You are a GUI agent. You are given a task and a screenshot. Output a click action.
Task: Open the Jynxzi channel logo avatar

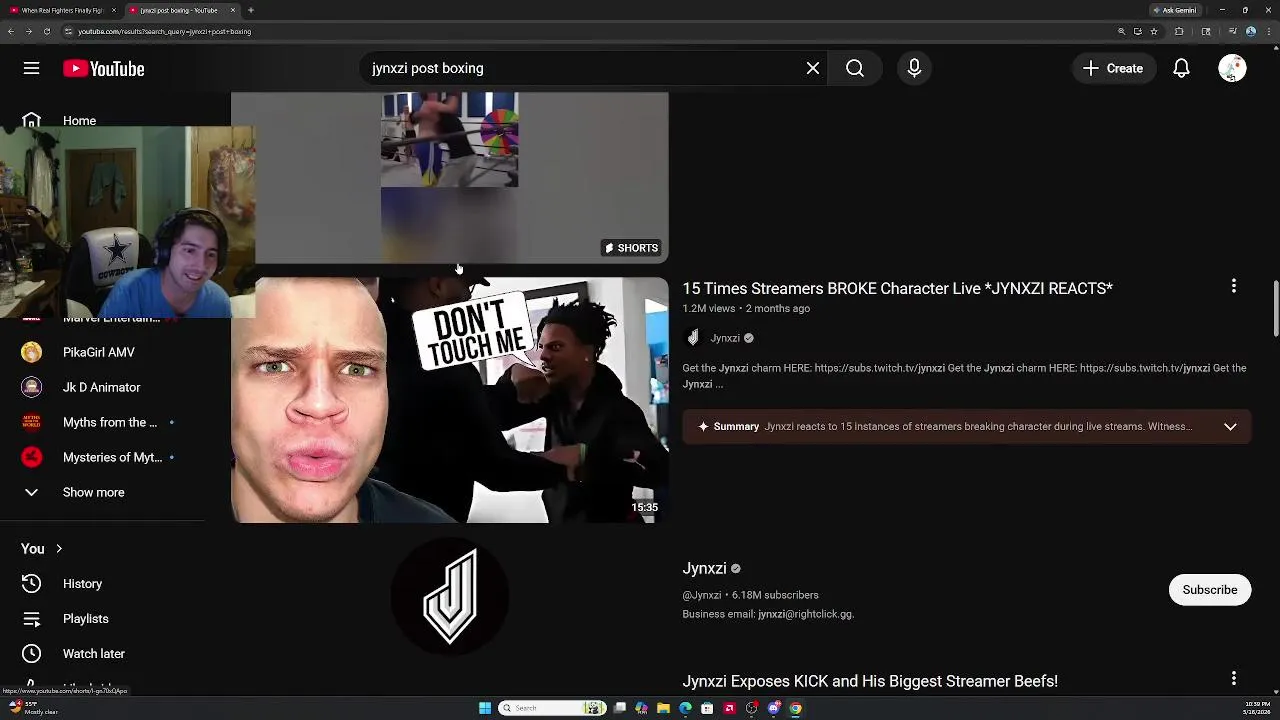[449, 595]
